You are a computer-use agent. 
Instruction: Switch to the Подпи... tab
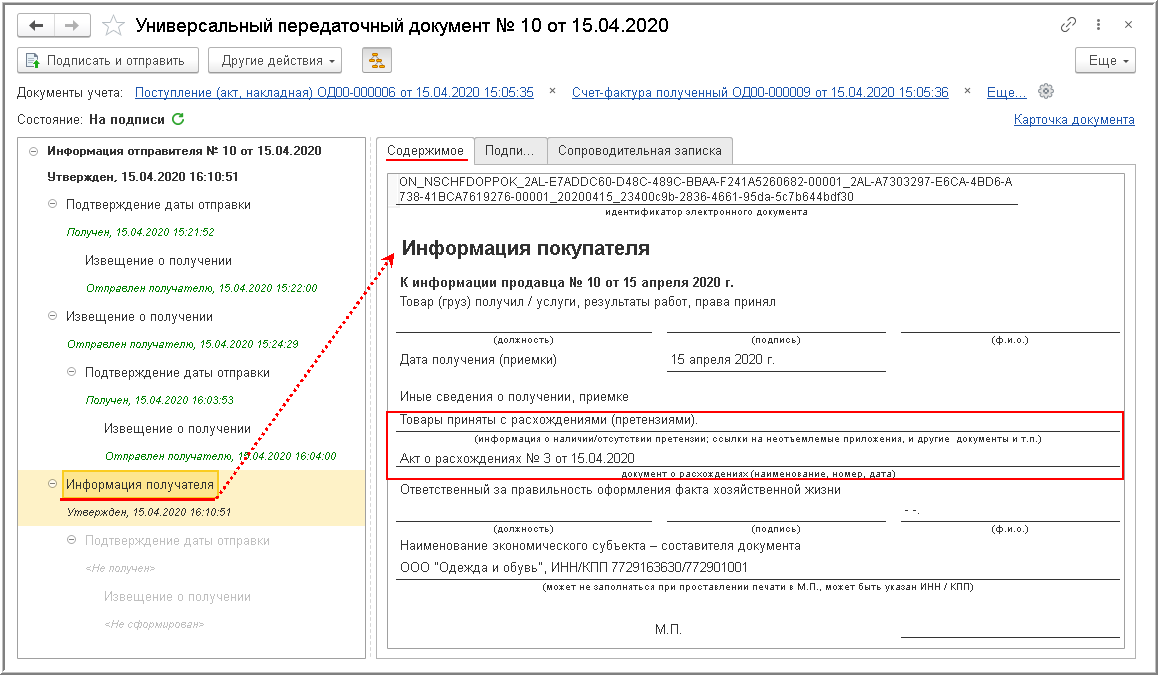tap(510, 151)
